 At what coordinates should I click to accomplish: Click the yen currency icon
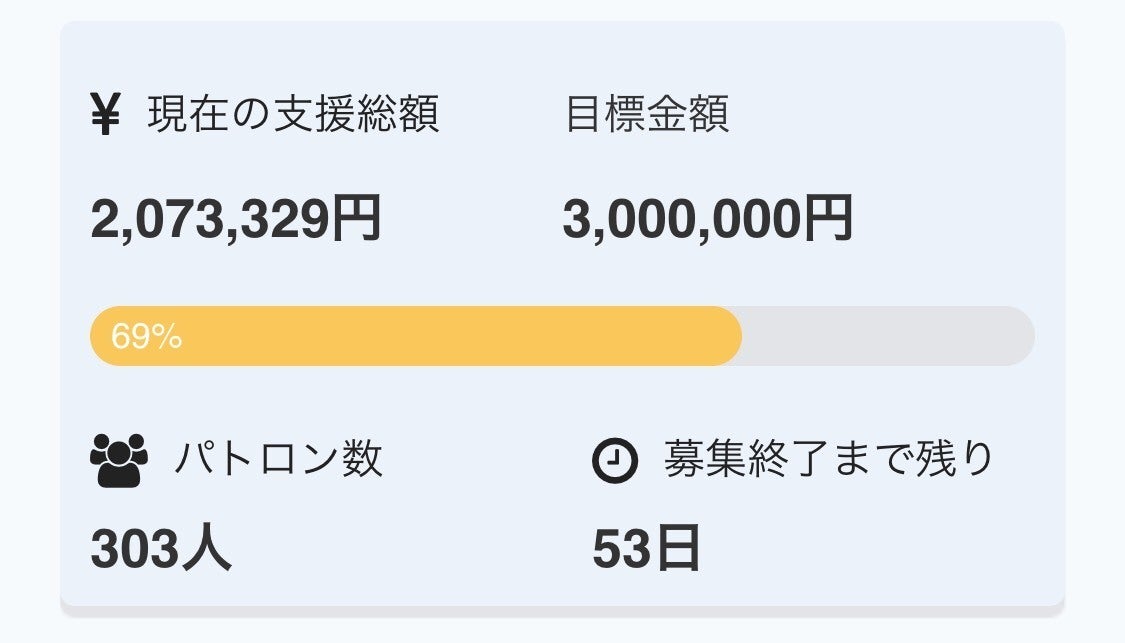point(105,116)
